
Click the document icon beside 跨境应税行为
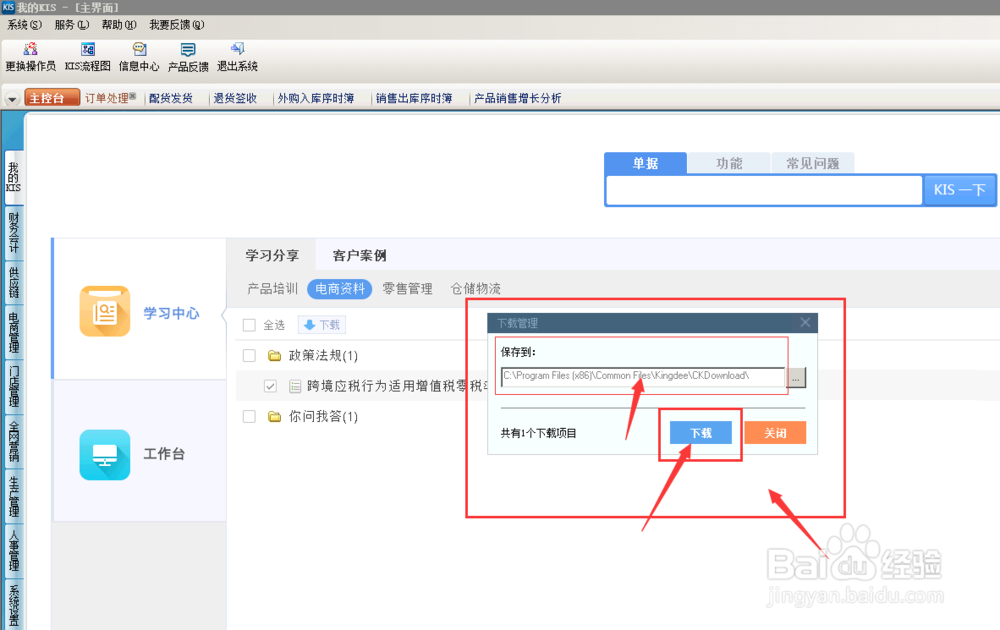(295, 386)
